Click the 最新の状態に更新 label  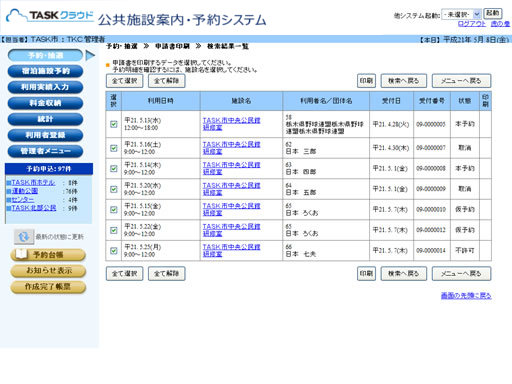[60, 237]
